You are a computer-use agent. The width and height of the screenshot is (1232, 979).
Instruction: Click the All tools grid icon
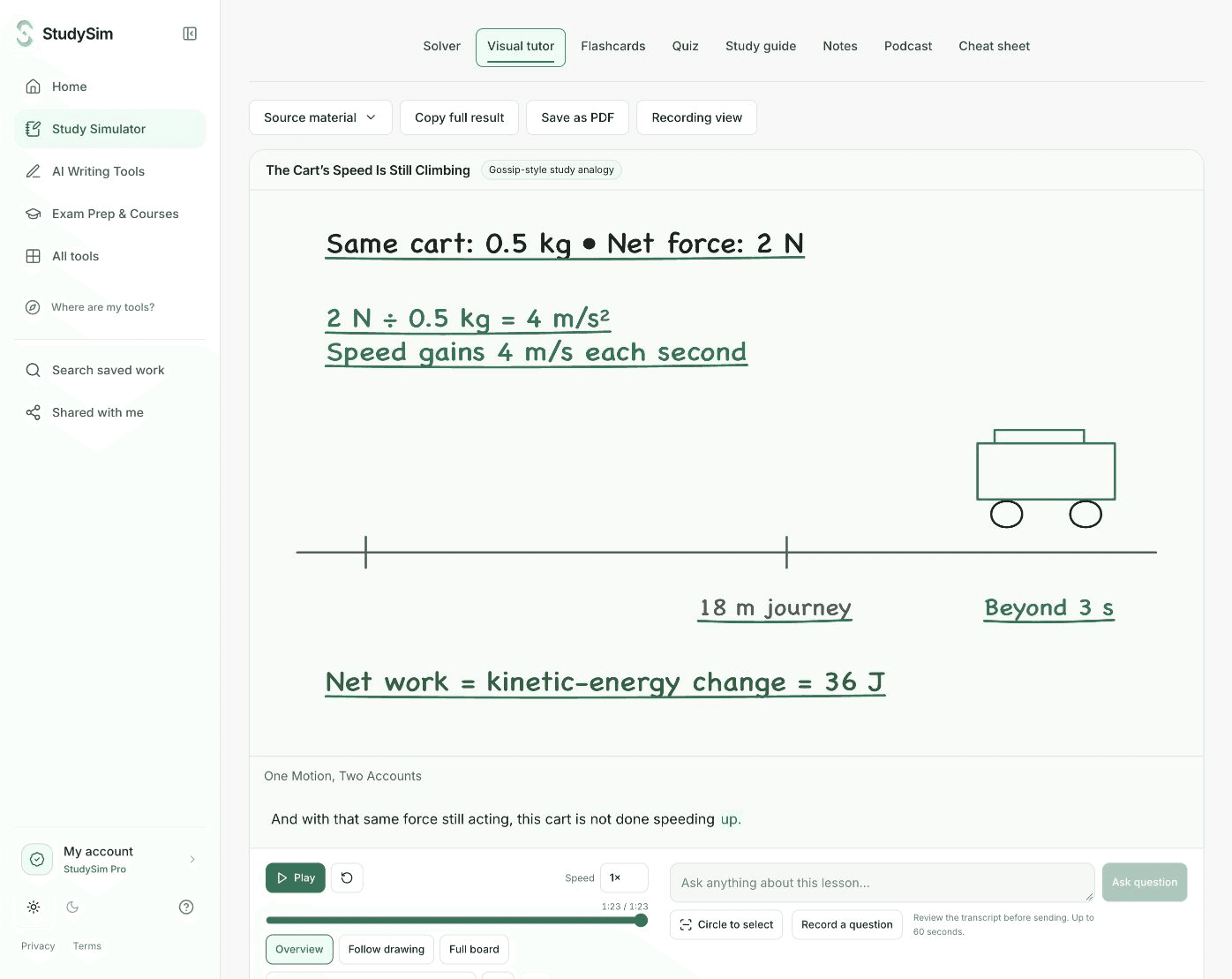34,256
